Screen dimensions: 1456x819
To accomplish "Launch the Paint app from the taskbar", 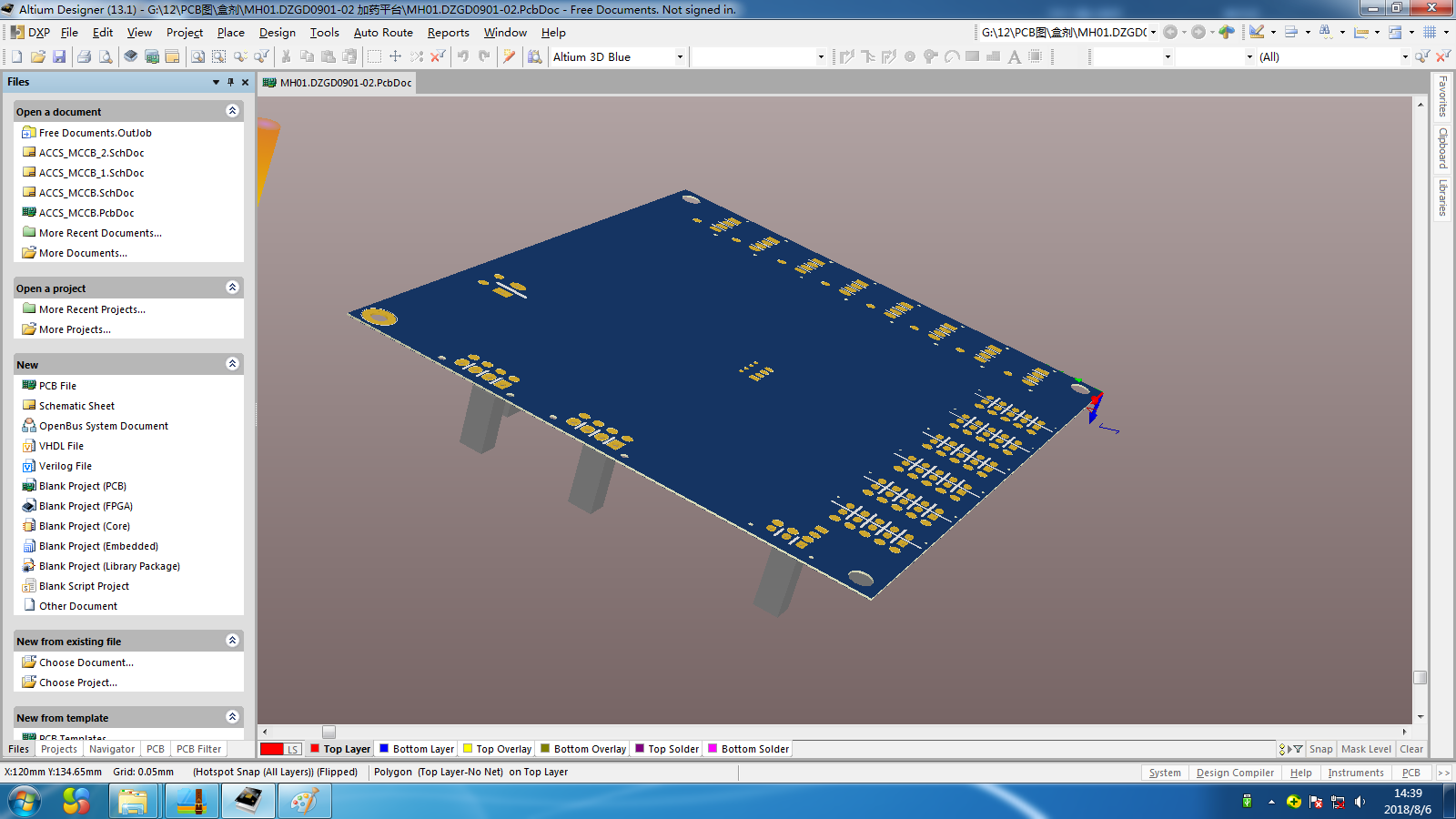I will [x=304, y=801].
